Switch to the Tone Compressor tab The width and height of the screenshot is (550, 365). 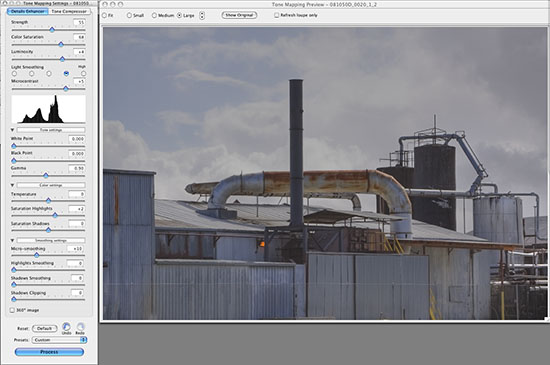(69, 11)
